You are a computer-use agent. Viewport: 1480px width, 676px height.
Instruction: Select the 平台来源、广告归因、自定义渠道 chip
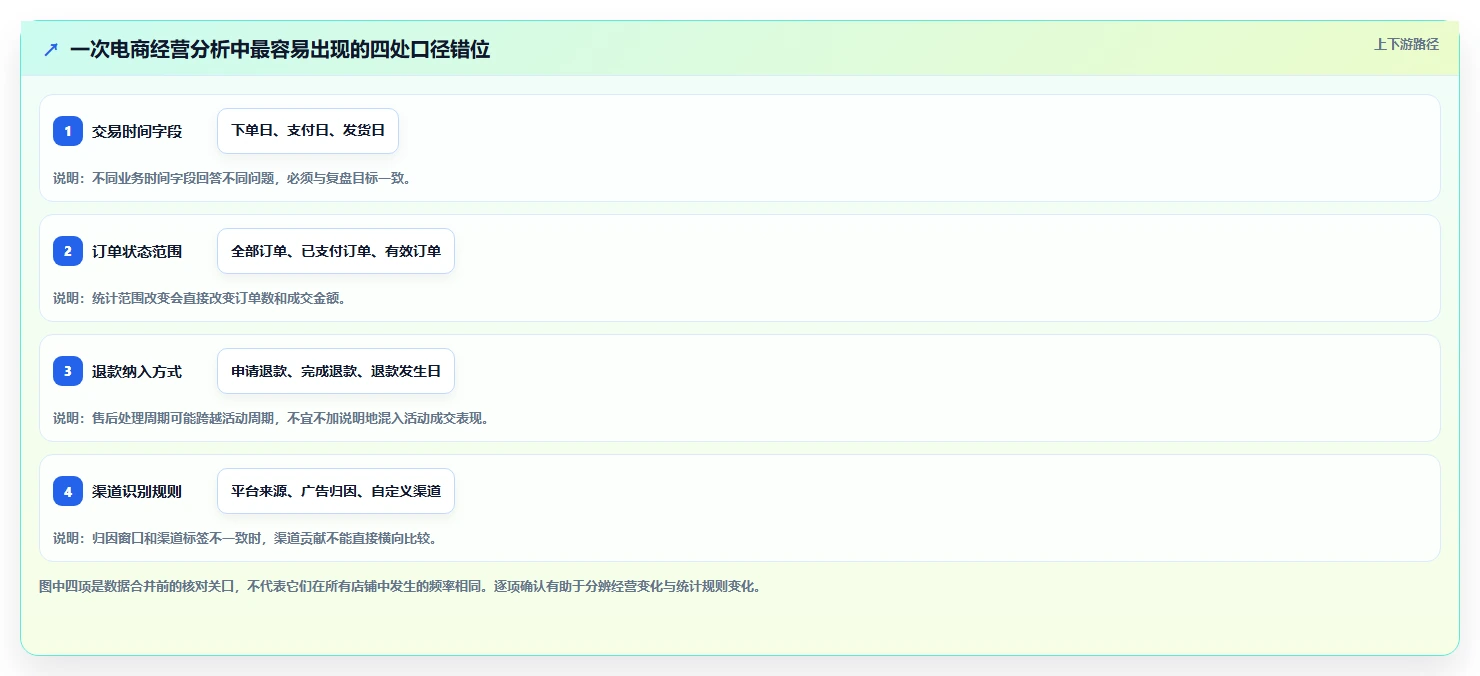click(x=336, y=491)
